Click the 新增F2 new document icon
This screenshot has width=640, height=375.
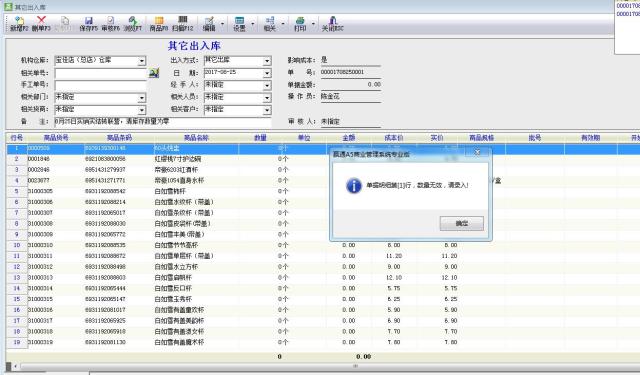19,20
